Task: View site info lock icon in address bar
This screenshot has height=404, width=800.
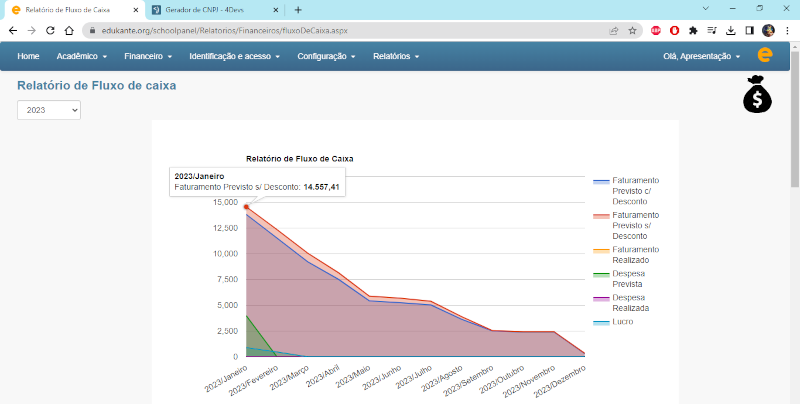Action: click(x=92, y=31)
